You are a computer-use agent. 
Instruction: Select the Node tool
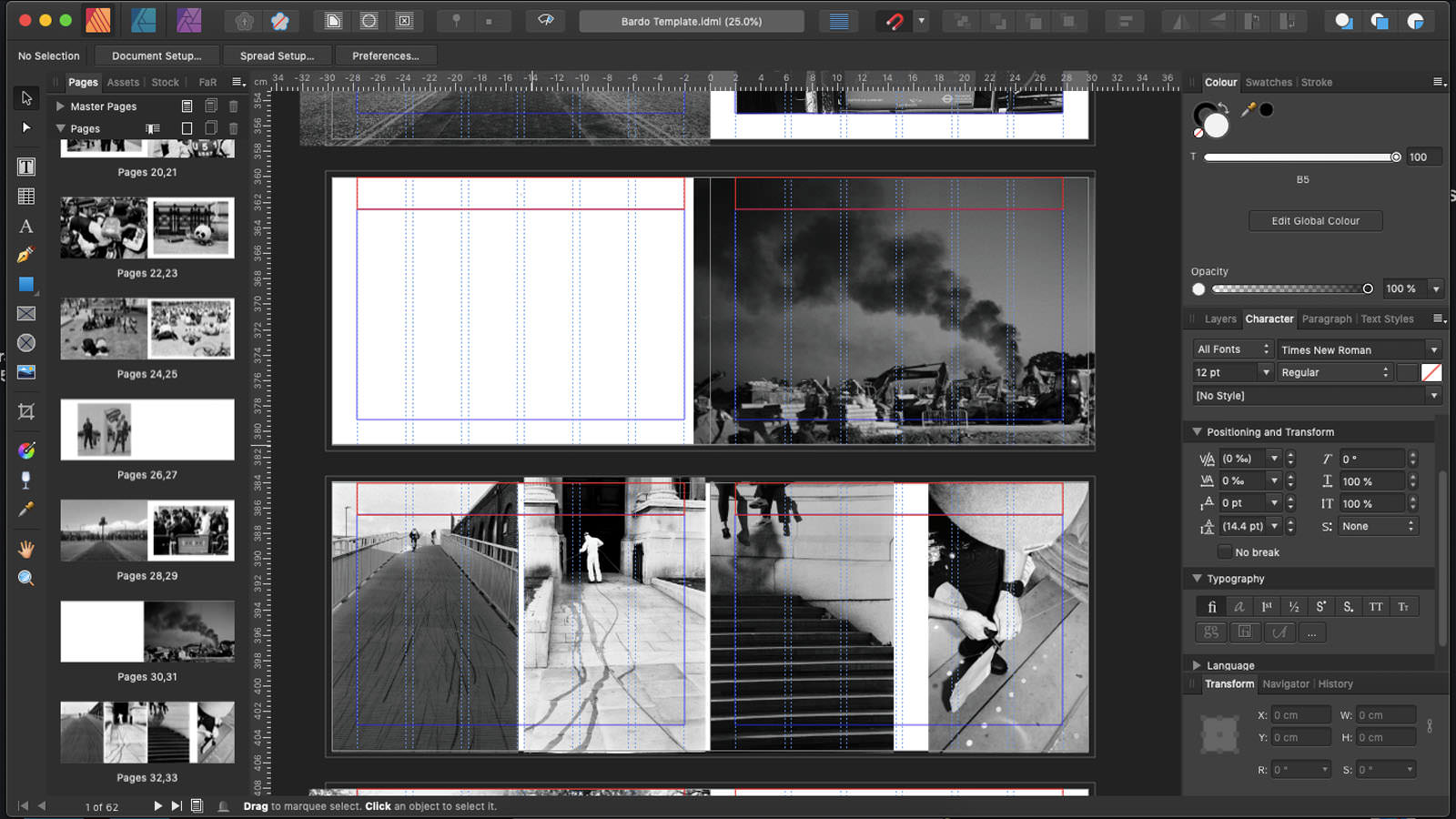26,127
